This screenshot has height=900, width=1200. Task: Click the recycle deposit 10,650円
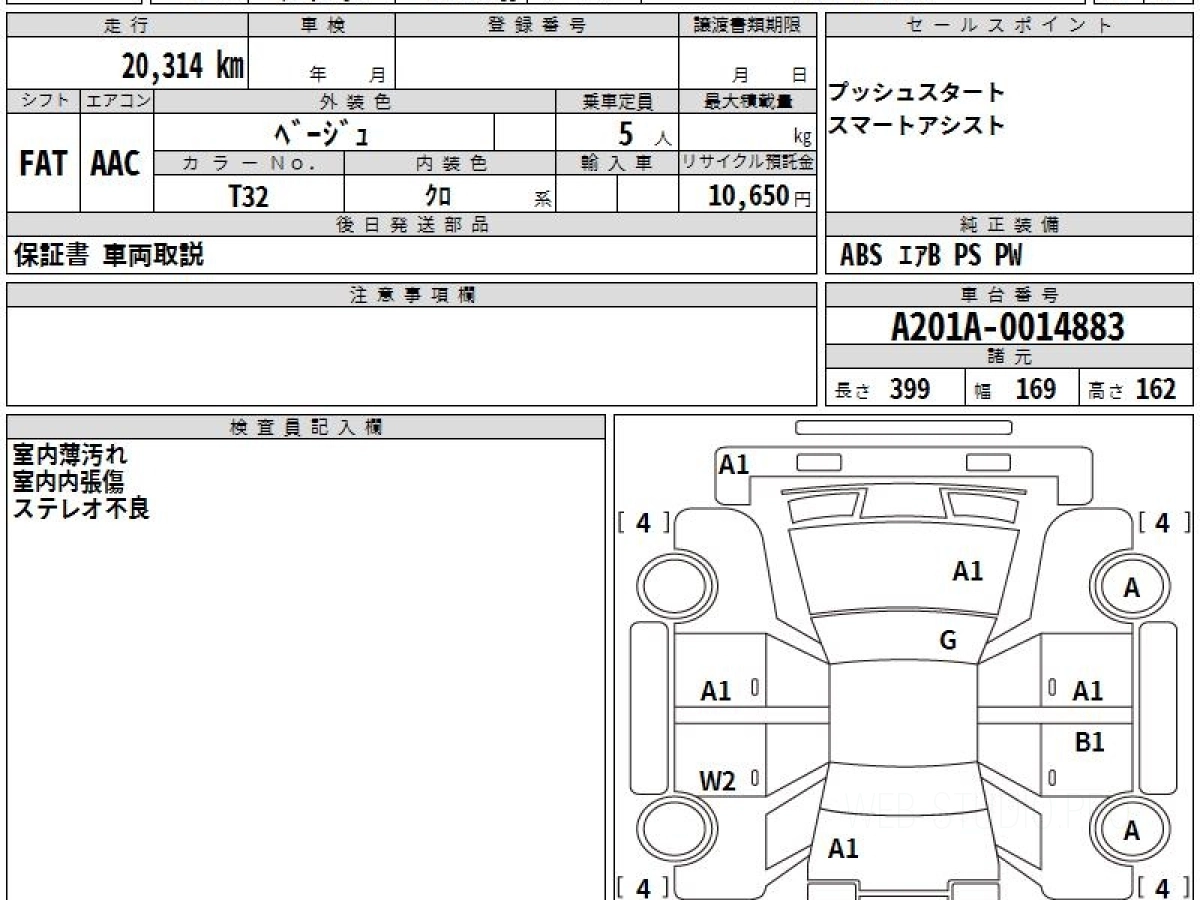760,196
